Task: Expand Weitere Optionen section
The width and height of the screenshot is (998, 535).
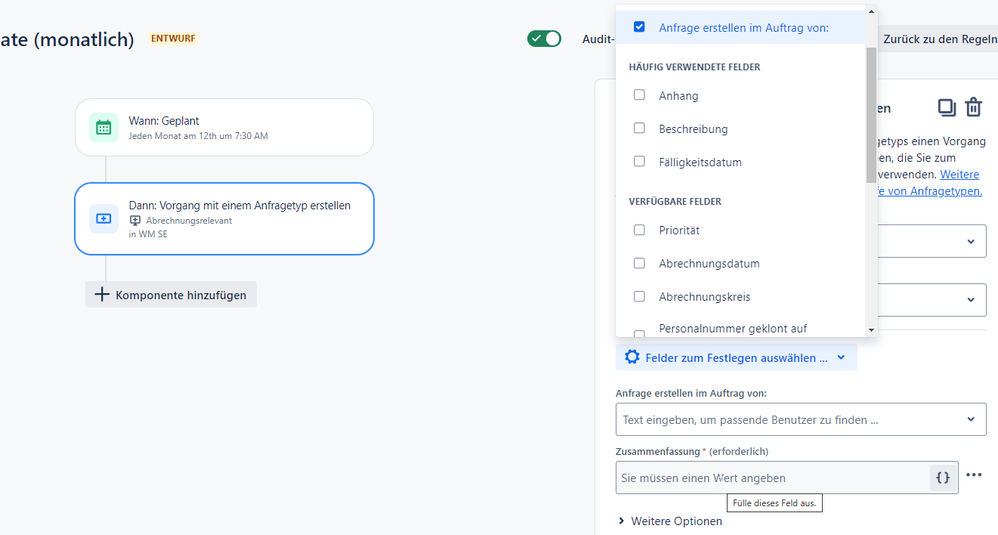Action: point(670,521)
